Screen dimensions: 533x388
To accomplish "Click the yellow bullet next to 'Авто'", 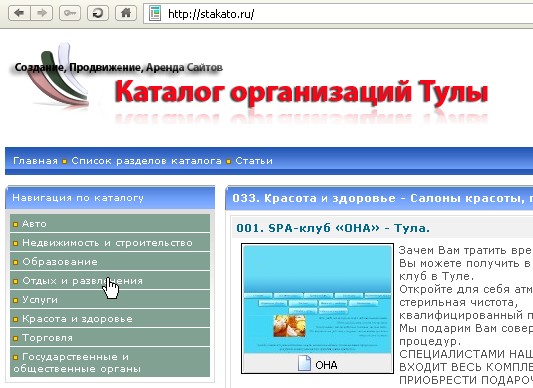I will (15, 224).
